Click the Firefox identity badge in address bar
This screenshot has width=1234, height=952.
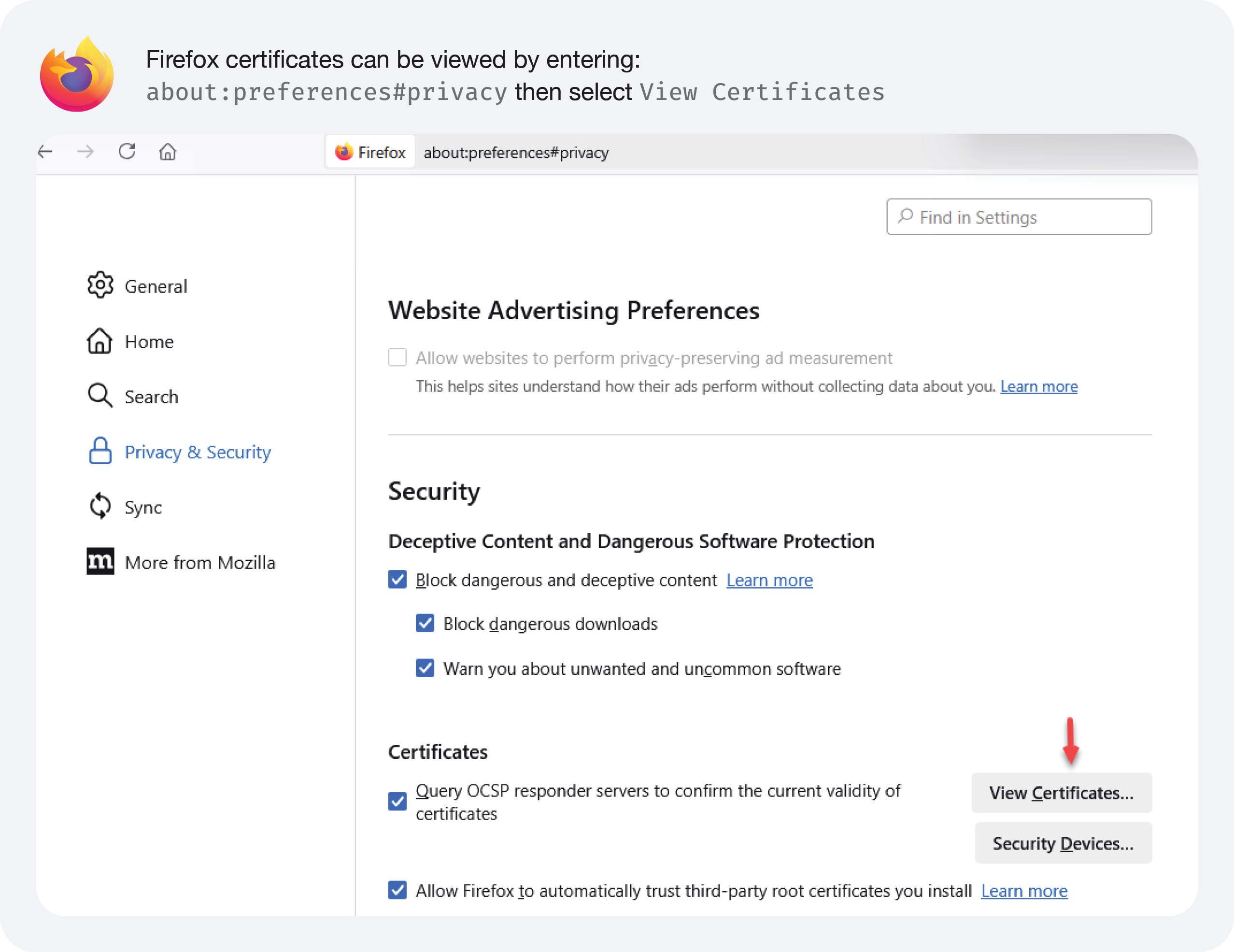tap(370, 152)
